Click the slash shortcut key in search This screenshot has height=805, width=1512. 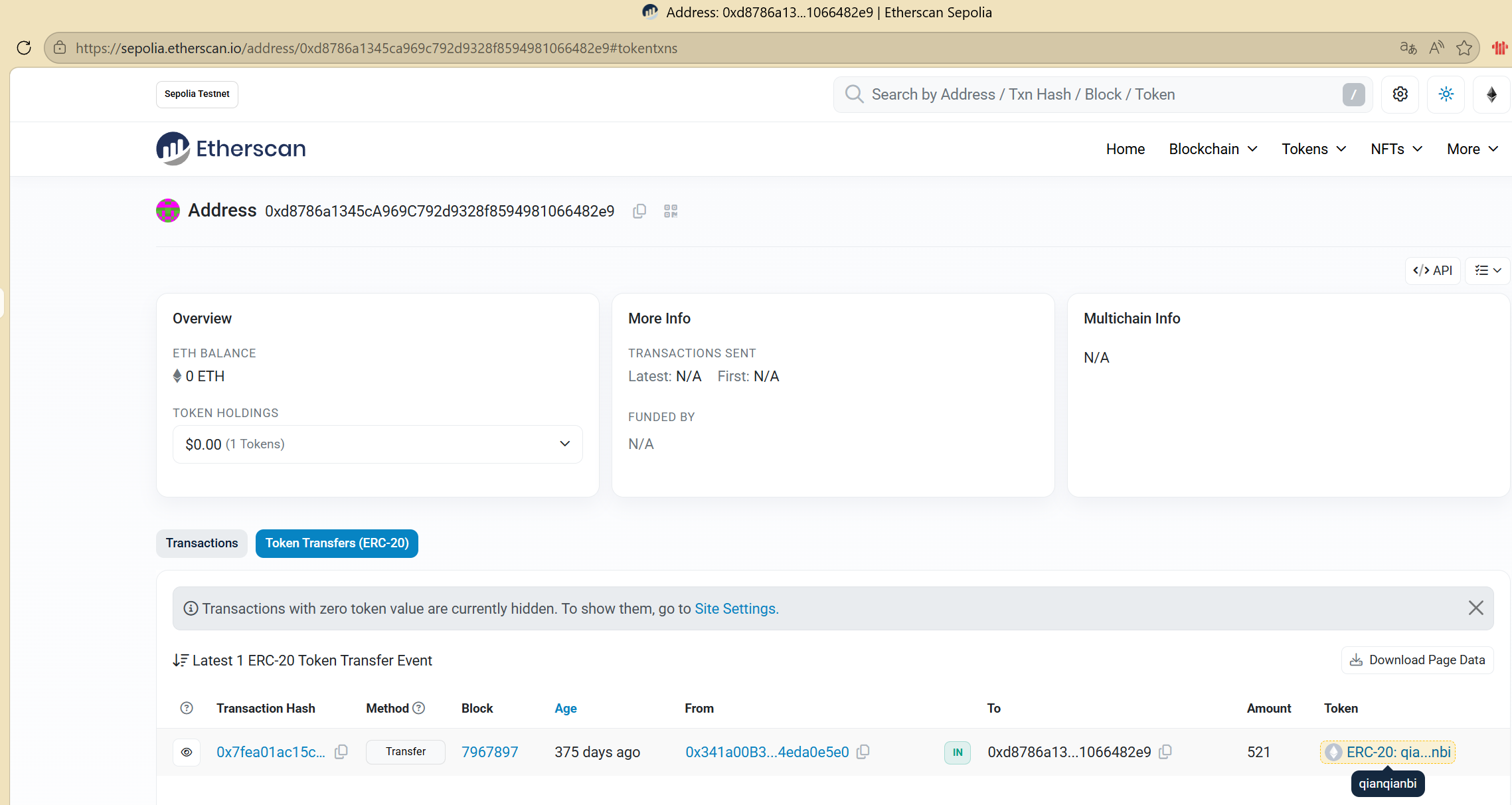point(1354,94)
